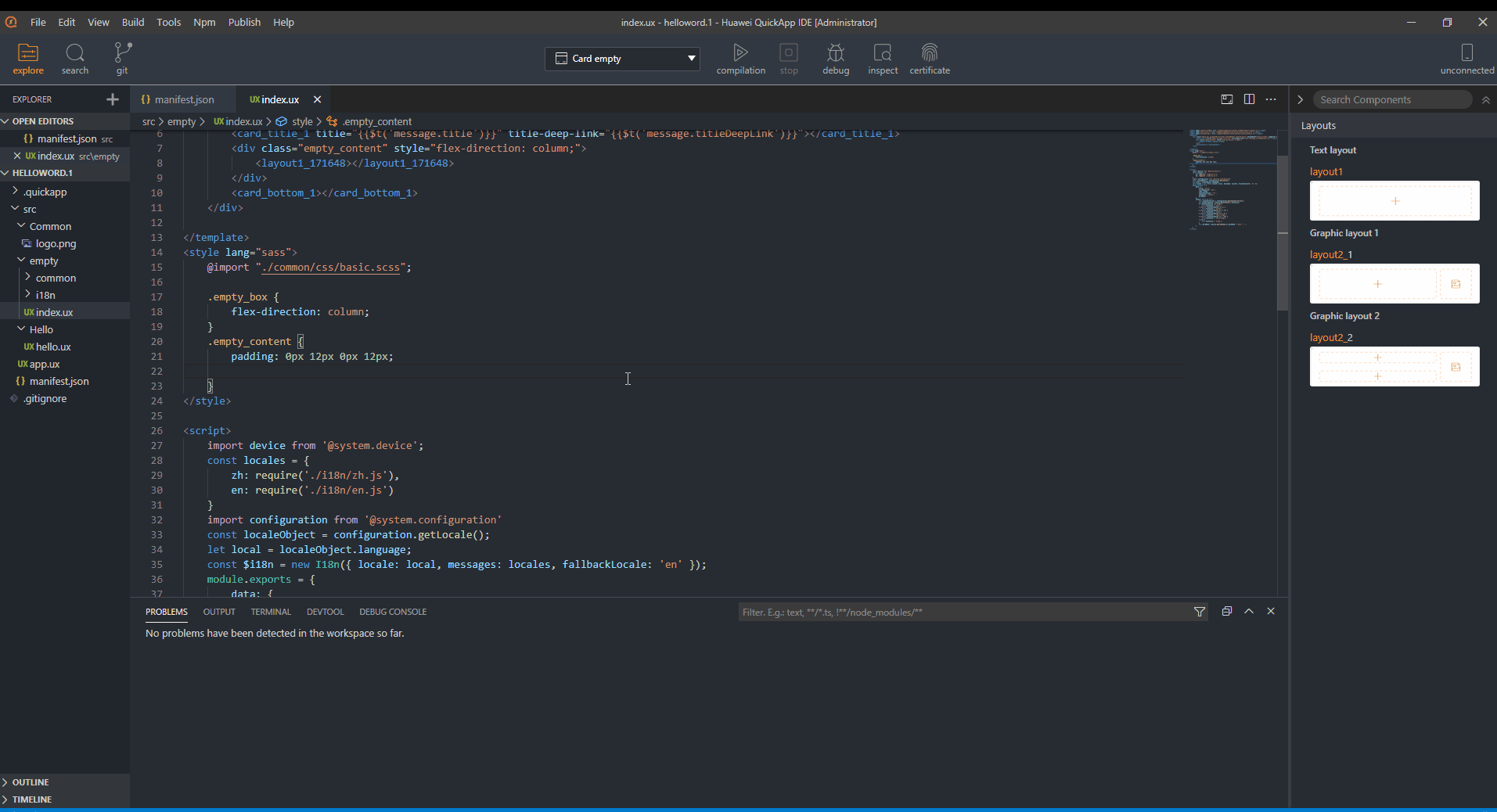Screen dimensions: 1497x812
Task: Open the explore sidebar icon
Action: tap(28, 59)
